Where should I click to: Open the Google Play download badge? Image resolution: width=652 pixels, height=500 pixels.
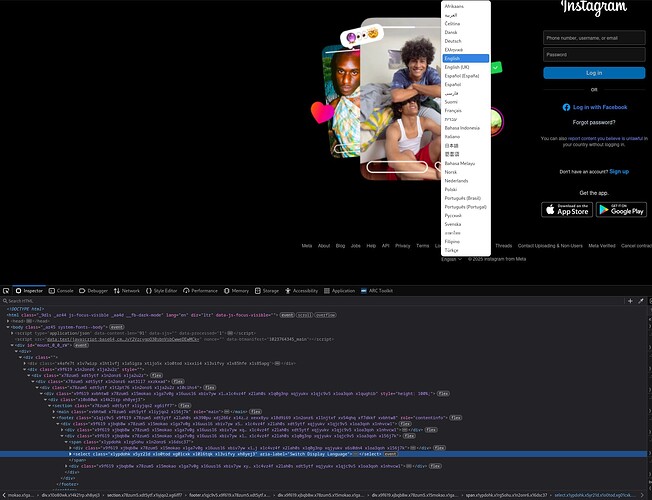(621, 210)
